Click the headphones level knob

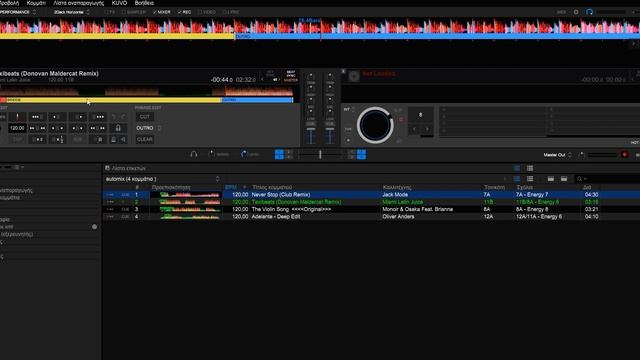(x=244, y=154)
